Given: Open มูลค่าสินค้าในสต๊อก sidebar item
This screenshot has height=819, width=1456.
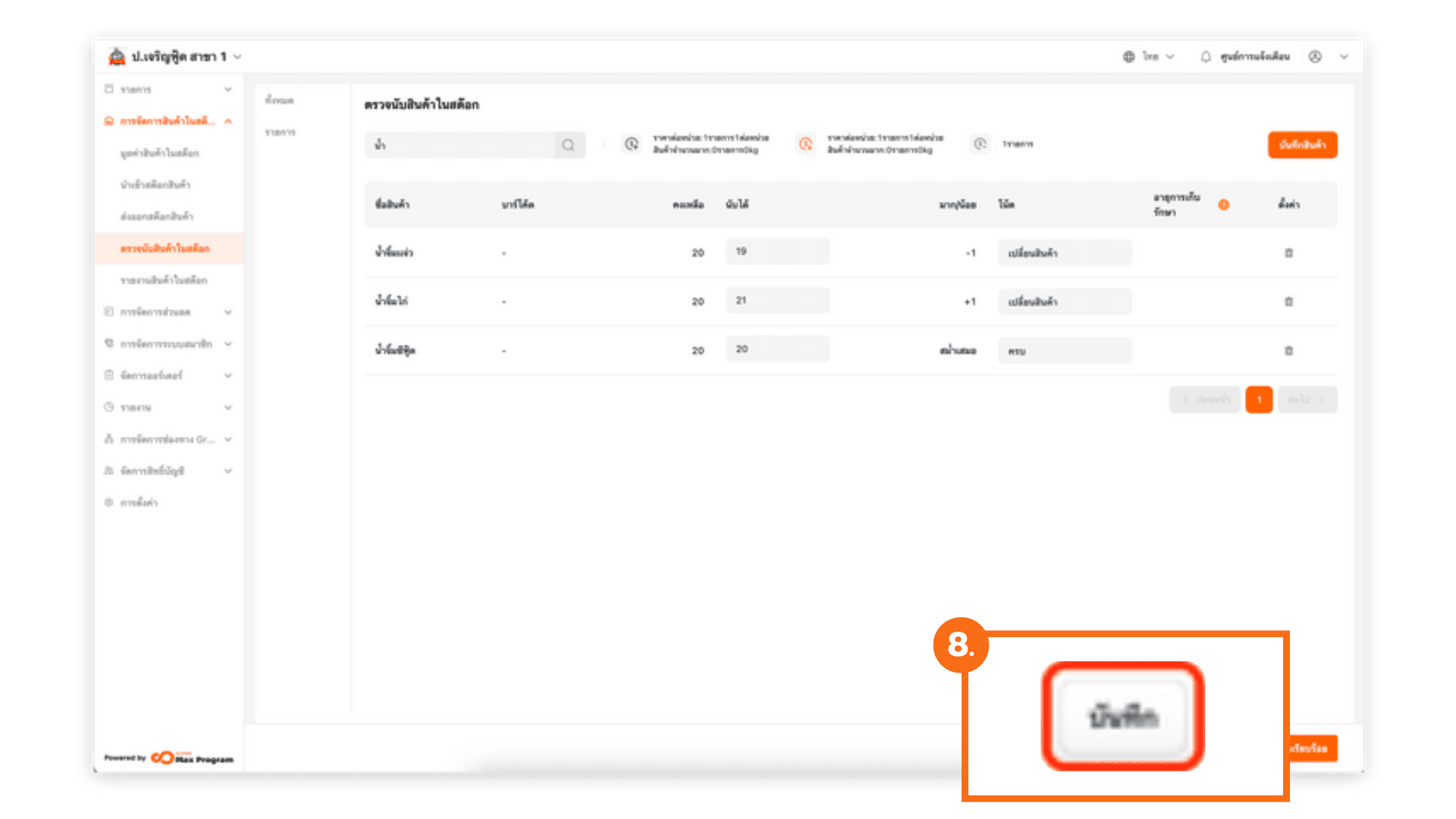Looking at the screenshot, I should pyautogui.click(x=159, y=153).
